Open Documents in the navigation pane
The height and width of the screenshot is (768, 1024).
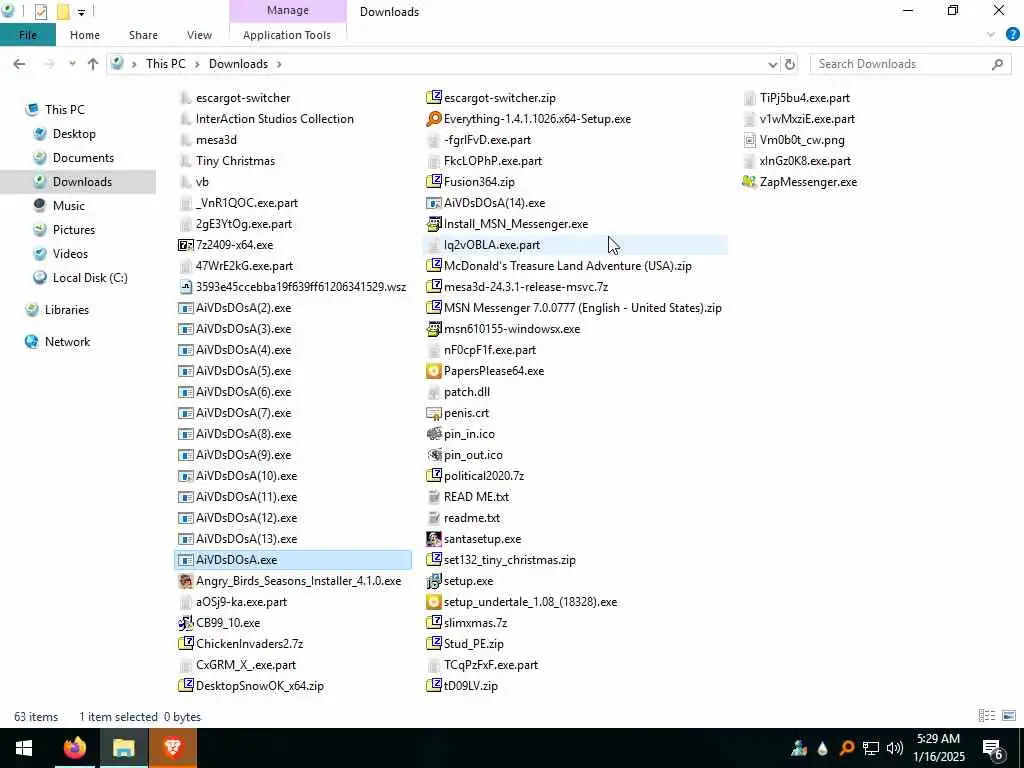pos(83,158)
